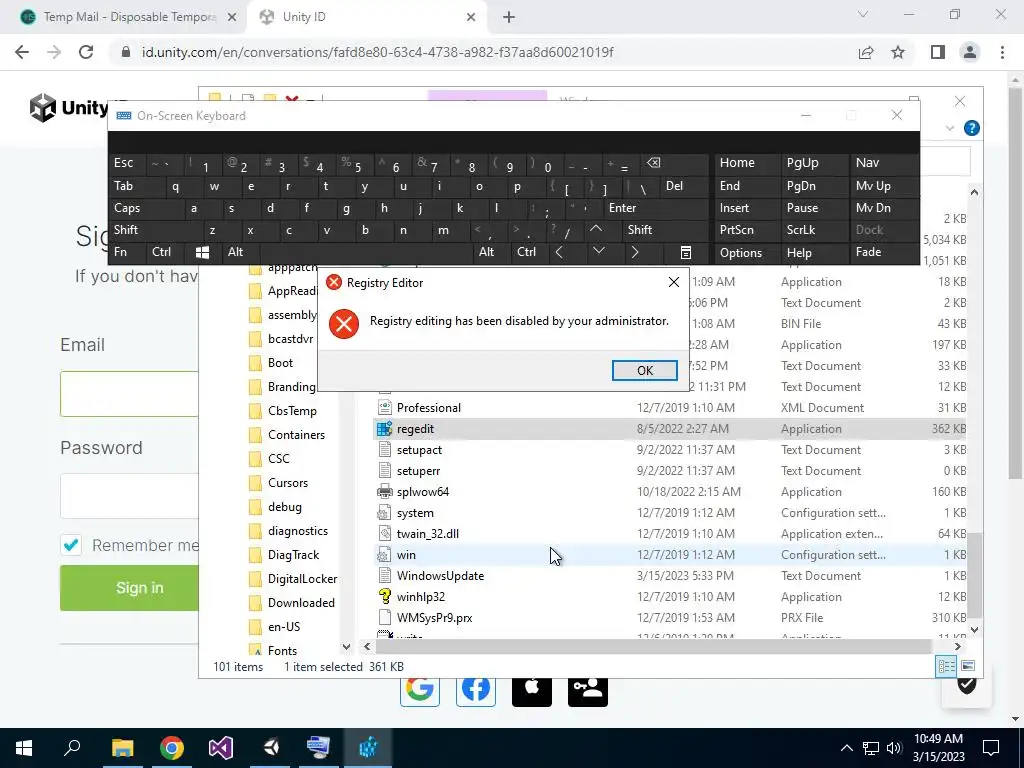This screenshot has width=1024, height=768.
Task: Click the up arrow key on keyboard
Action: pyautogui.click(x=596, y=230)
